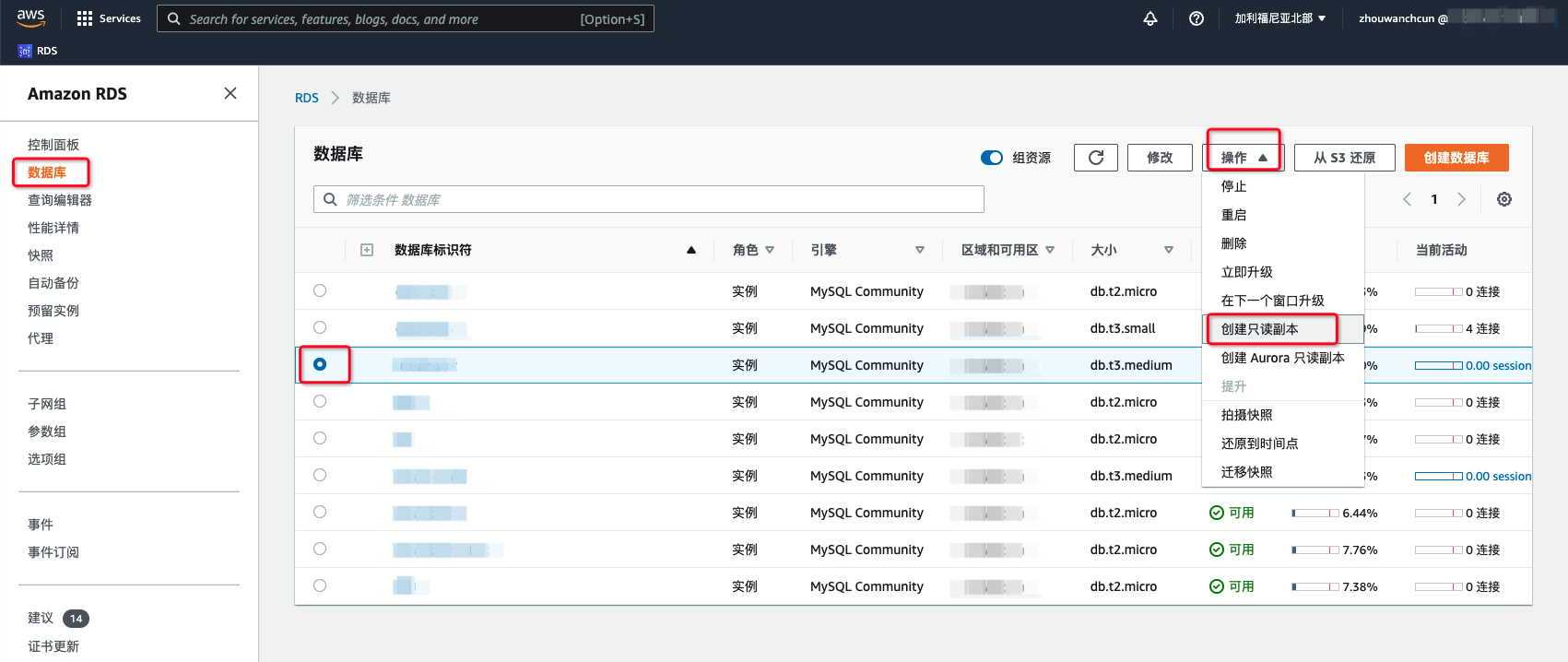This screenshot has width=1568, height=662.
Task: Open 数据库 in sidebar
Action: coord(47,172)
